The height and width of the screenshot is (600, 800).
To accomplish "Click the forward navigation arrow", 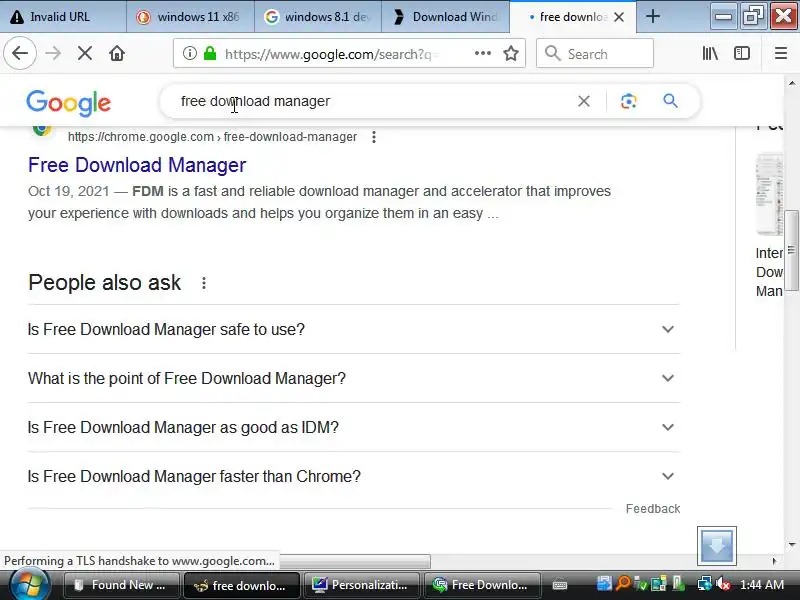I will tap(53, 53).
